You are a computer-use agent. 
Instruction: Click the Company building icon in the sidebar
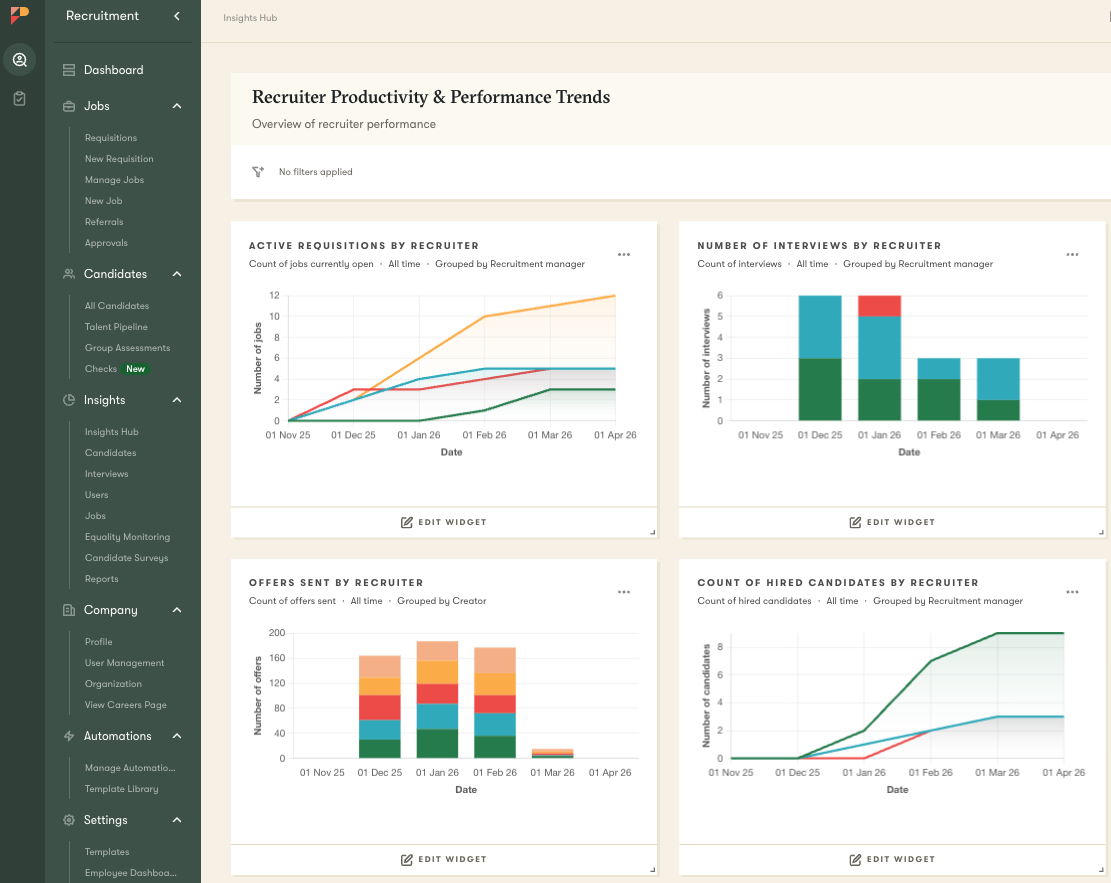tap(68, 610)
